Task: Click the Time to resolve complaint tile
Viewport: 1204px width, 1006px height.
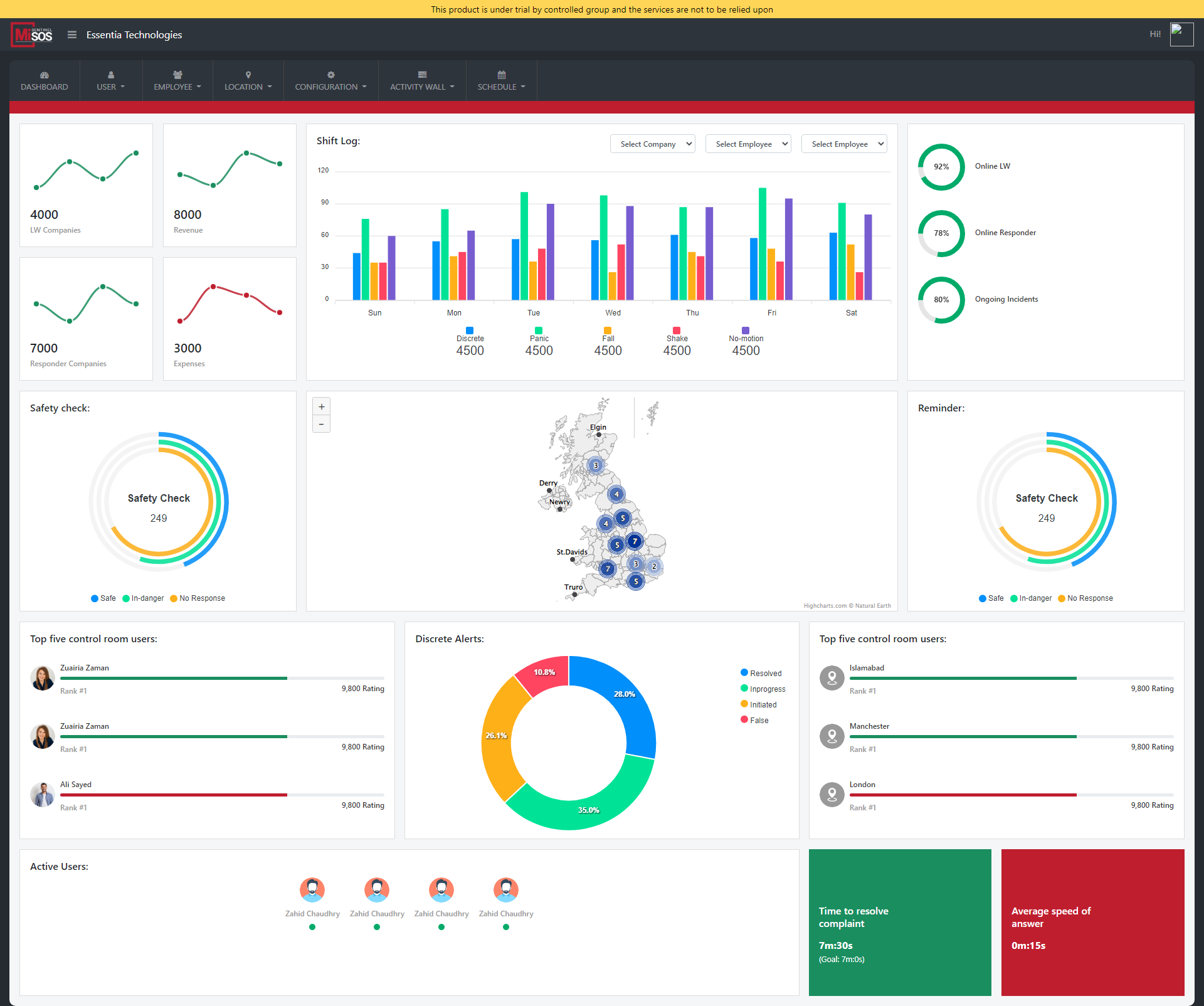Action: [899, 922]
